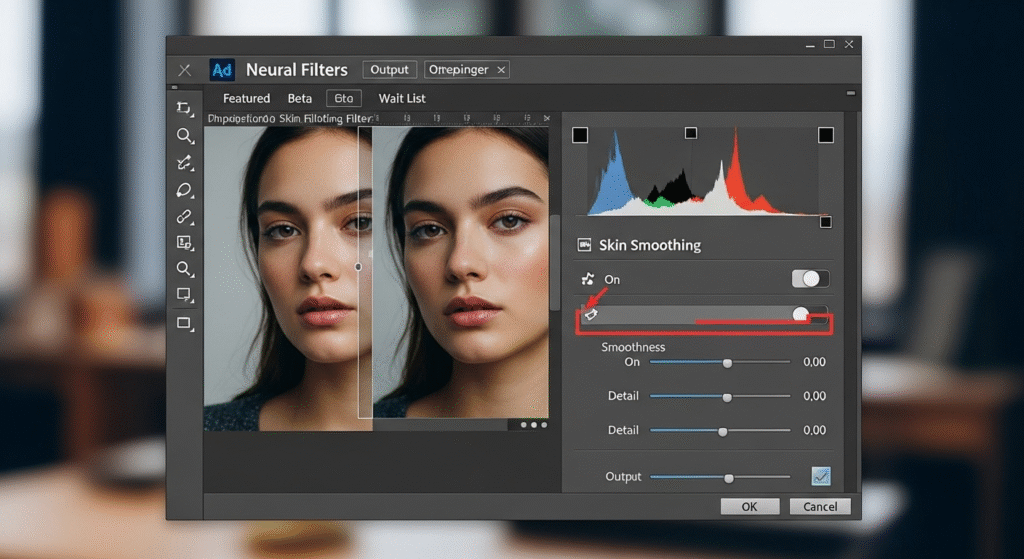Click the 0,00 value in Smoothness On row

[x=814, y=362]
